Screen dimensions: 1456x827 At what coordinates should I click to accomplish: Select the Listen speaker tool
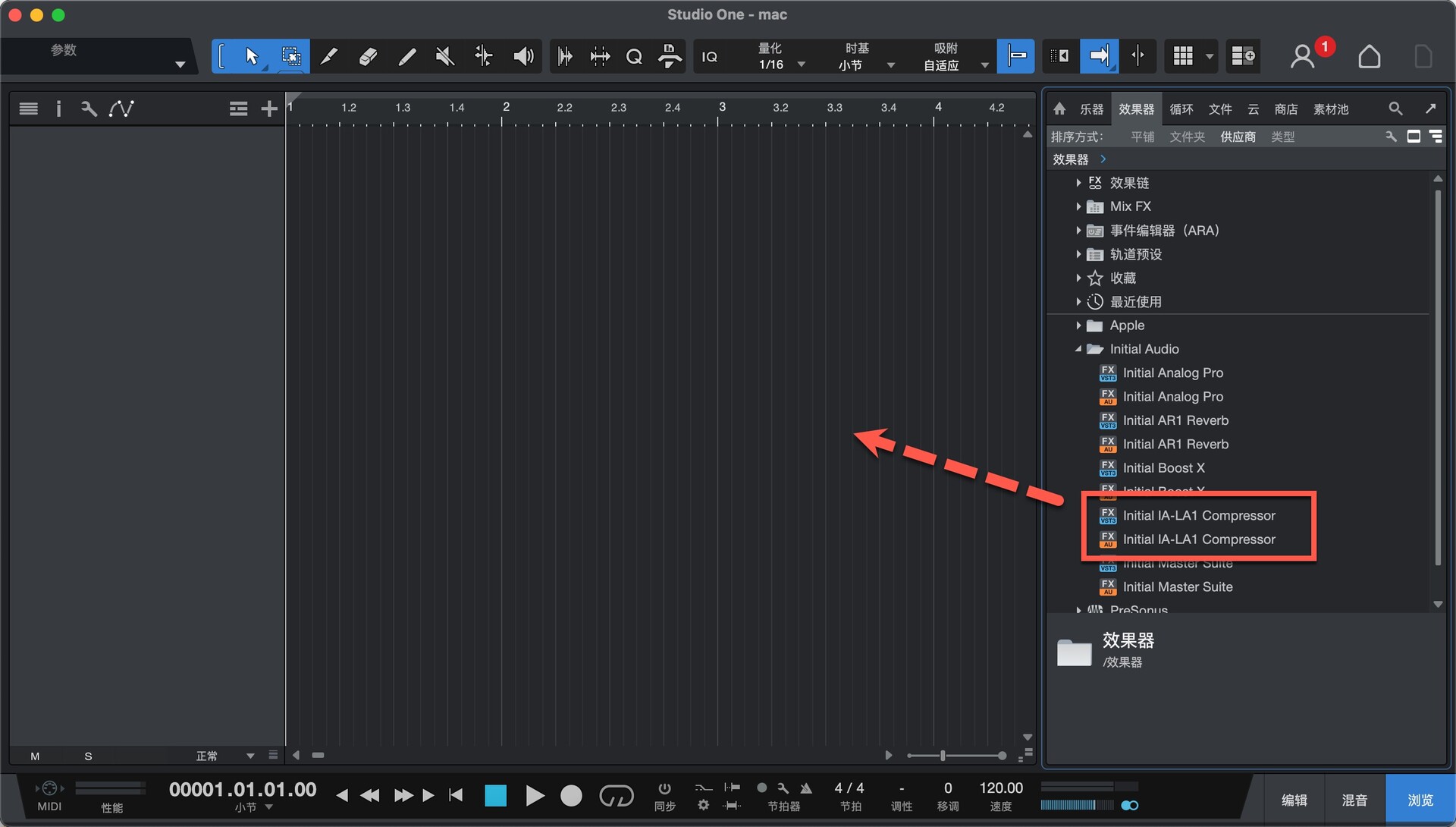click(523, 56)
